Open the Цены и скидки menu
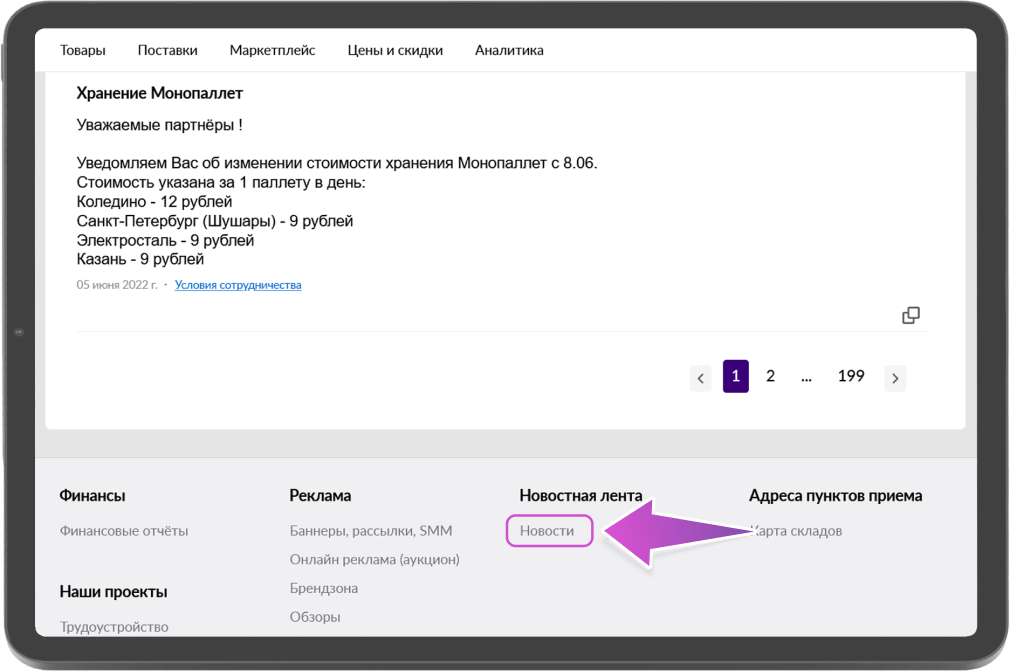The height and width of the screenshot is (671, 1010). tap(395, 50)
